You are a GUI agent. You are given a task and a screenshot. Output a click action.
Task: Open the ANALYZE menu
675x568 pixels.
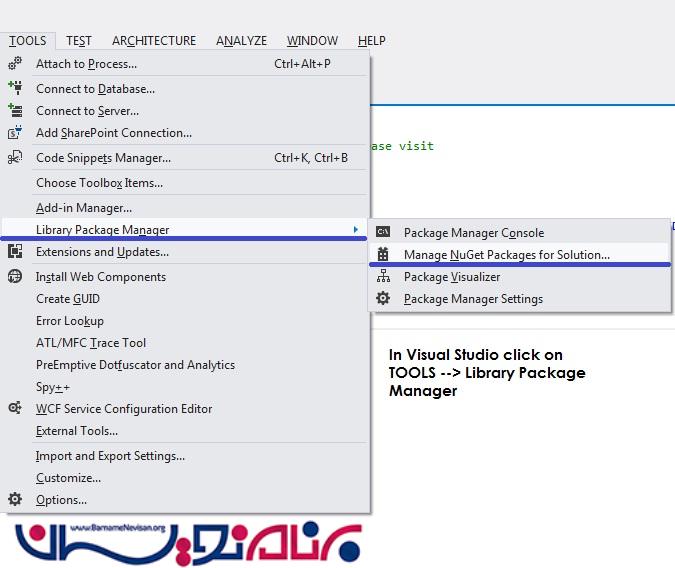click(x=241, y=41)
